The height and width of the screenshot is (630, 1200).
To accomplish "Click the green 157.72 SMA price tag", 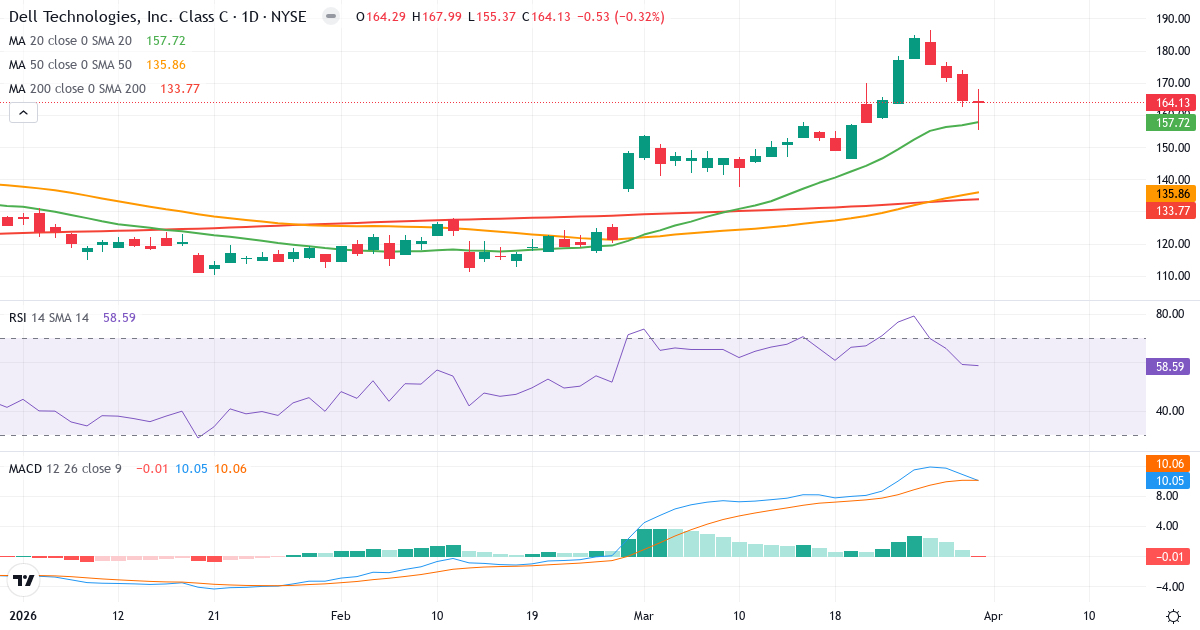I will 1169,123.
